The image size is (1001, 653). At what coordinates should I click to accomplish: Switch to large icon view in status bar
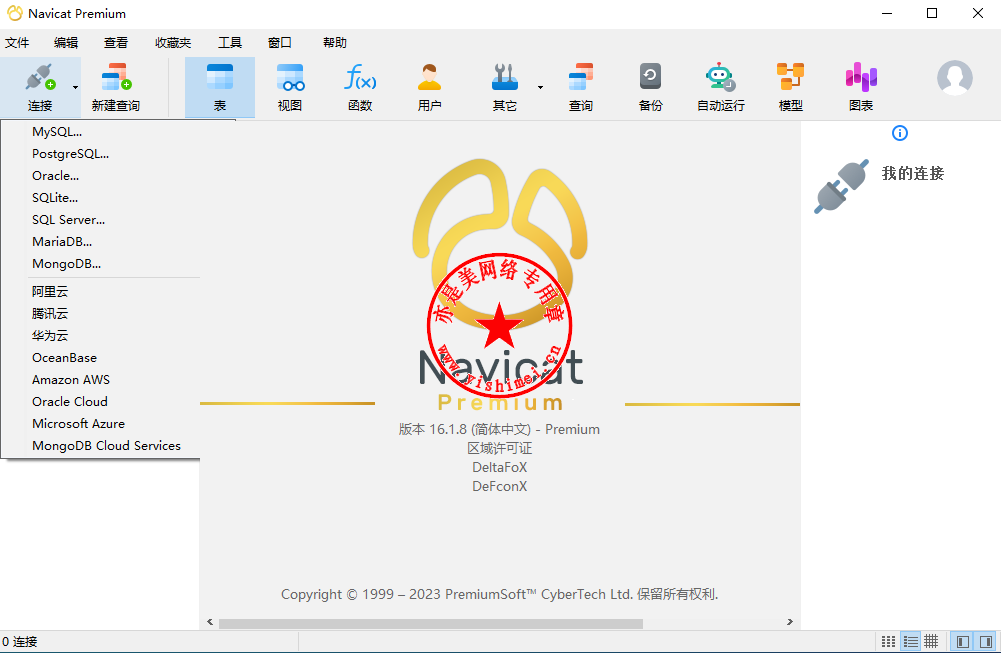coord(888,642)
